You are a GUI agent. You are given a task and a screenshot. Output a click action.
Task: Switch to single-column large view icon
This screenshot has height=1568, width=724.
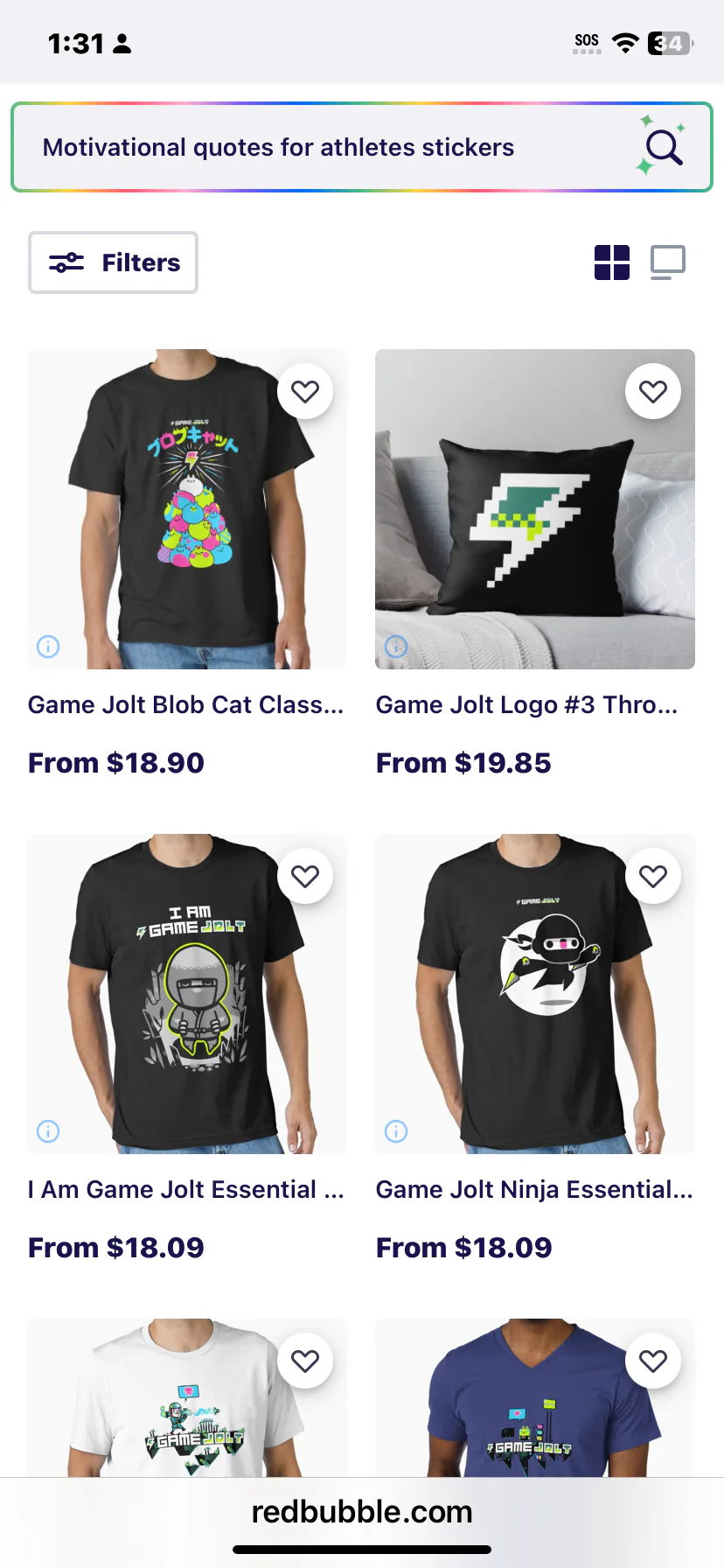pyautogui.click(x=668, y=262)
